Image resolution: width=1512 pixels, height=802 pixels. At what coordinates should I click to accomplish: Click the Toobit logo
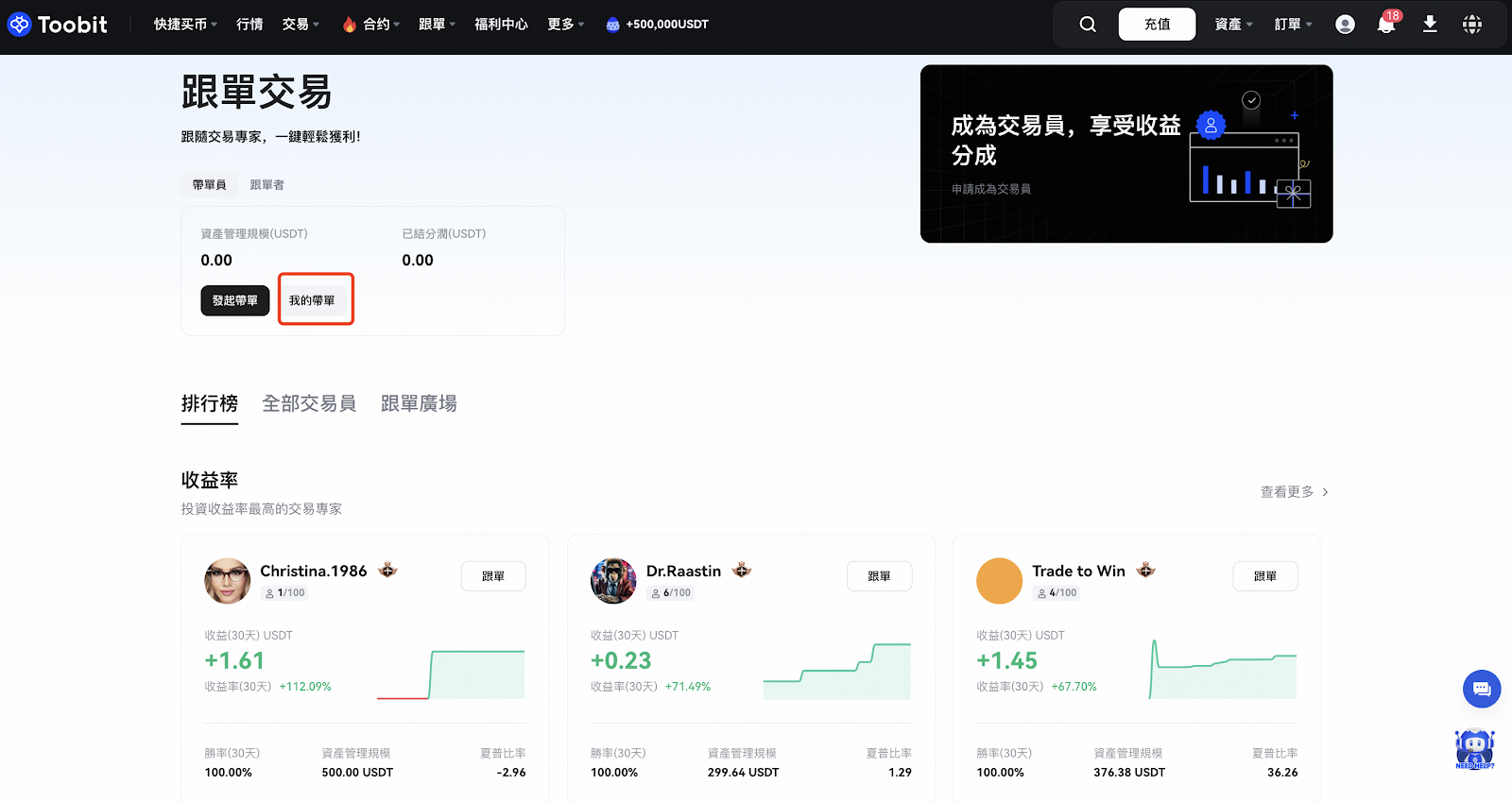58,25
